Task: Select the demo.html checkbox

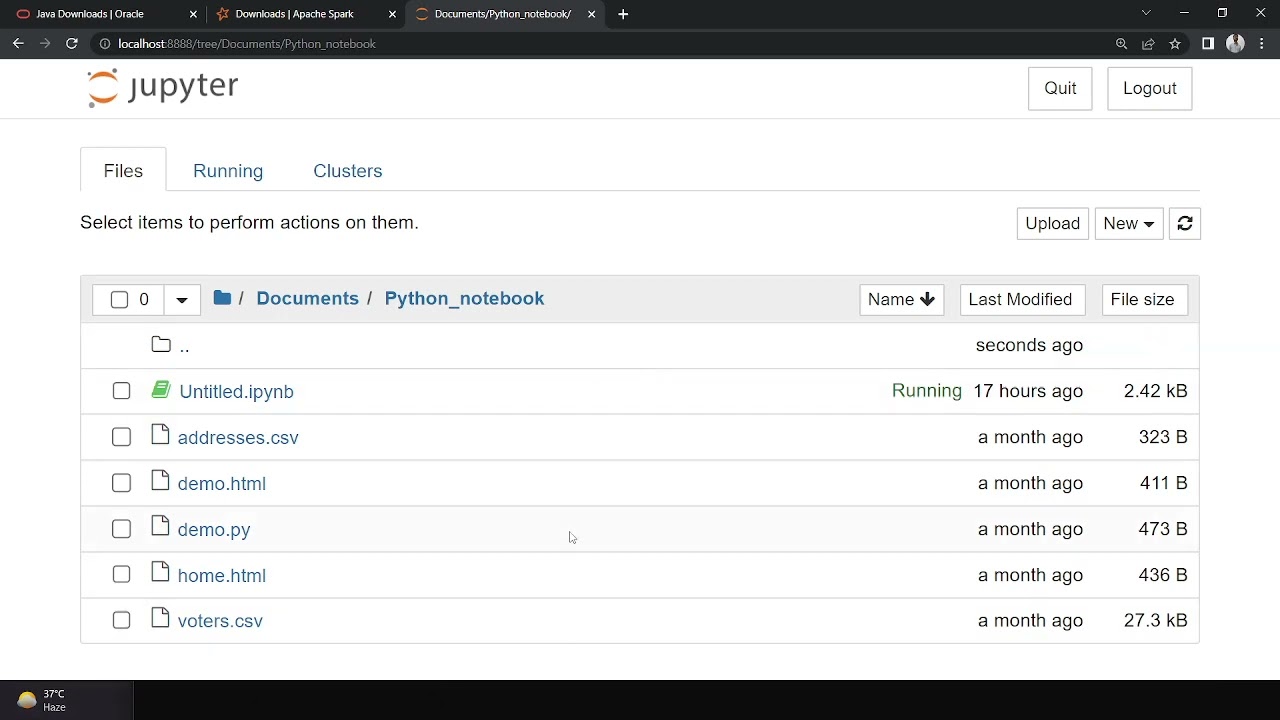Action: click(x=121, y=483)
